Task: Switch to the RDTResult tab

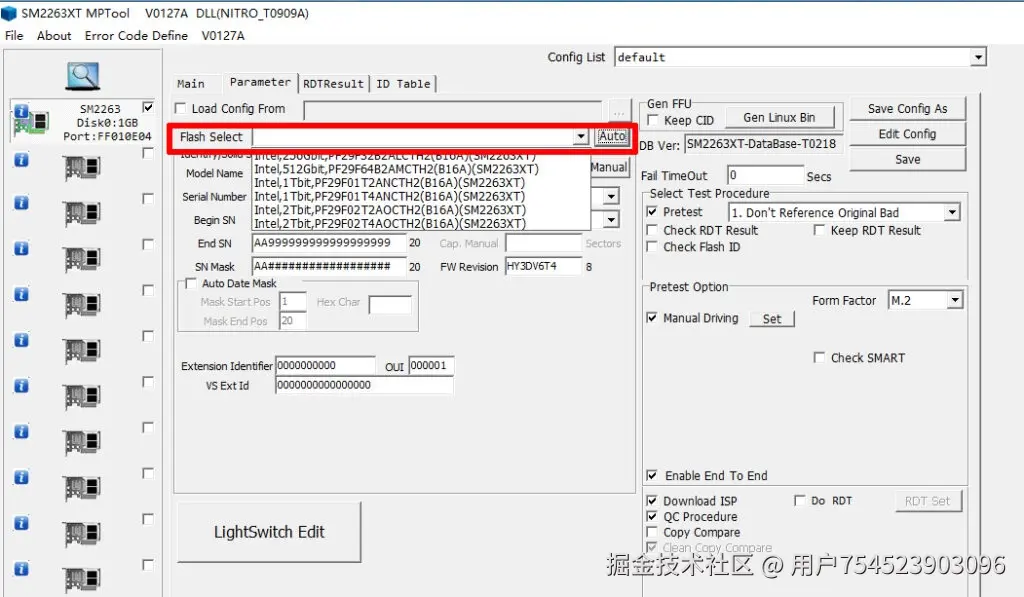Action: 333,84
